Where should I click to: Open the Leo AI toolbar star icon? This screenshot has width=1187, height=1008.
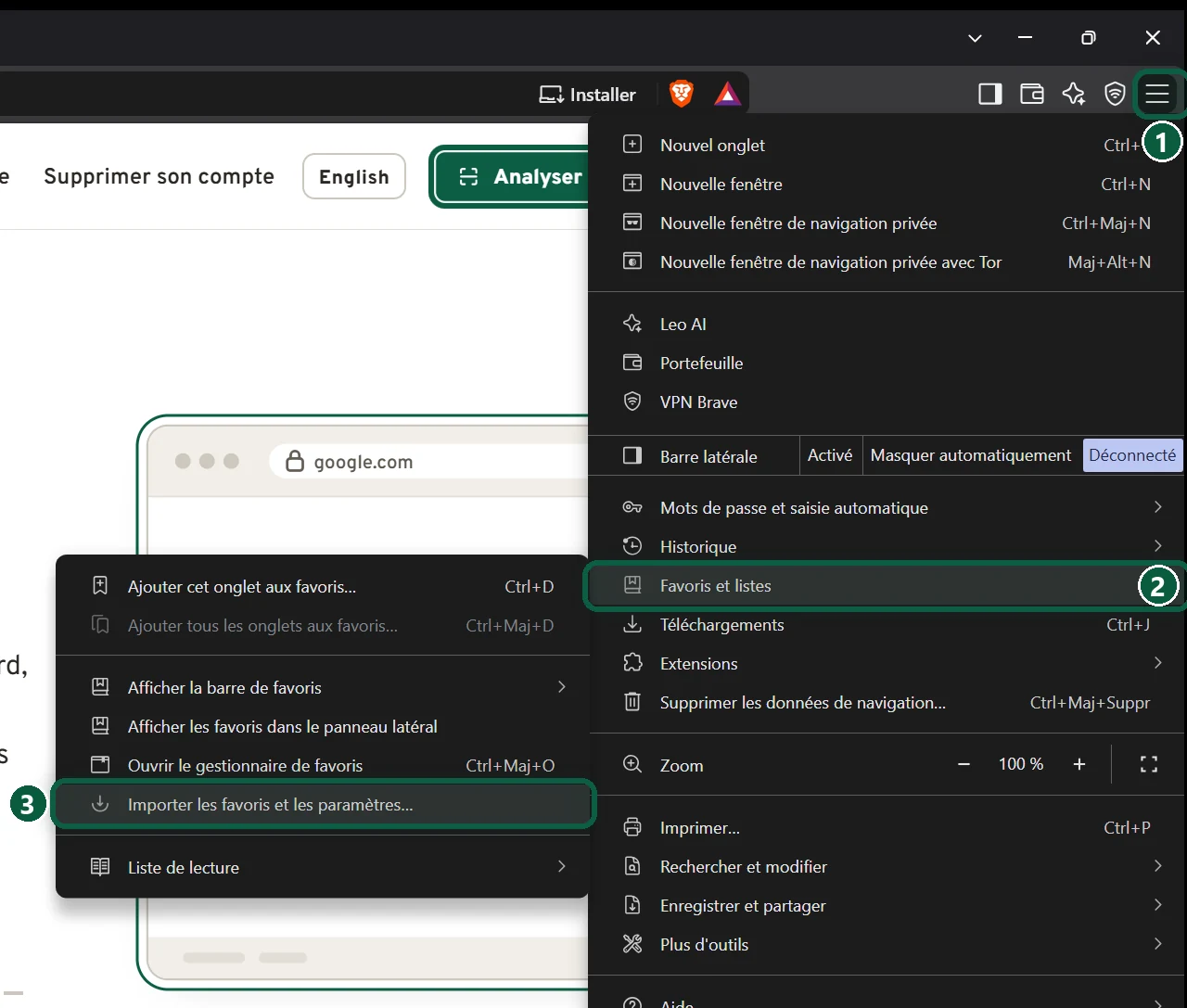coord(1074,94)
